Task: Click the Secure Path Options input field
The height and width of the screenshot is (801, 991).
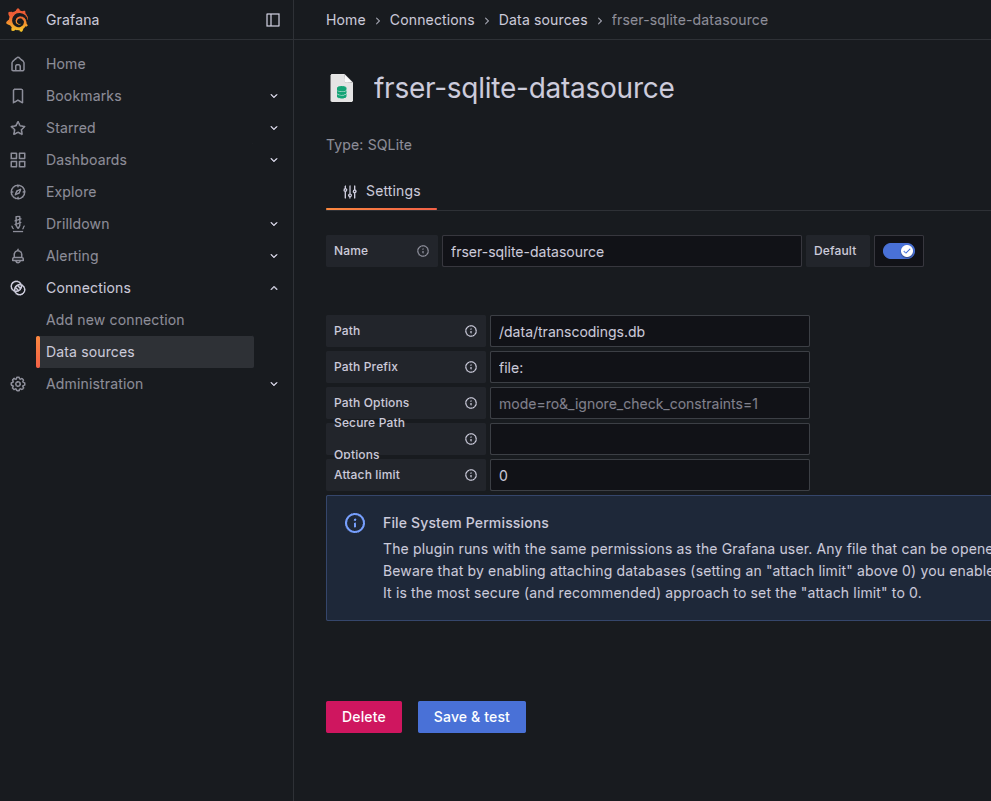Action: (x=650, y=439)
